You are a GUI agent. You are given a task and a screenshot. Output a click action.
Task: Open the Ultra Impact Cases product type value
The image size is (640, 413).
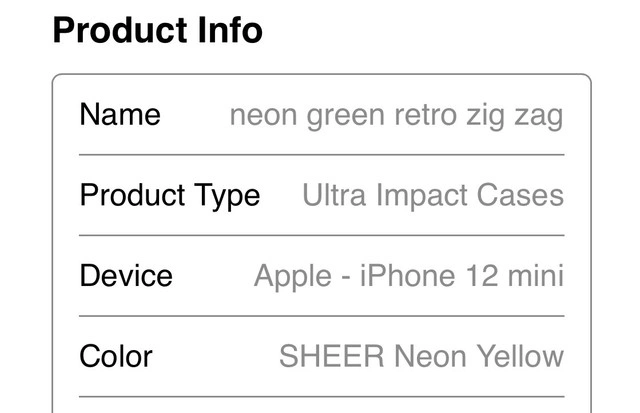coord(432,195)
